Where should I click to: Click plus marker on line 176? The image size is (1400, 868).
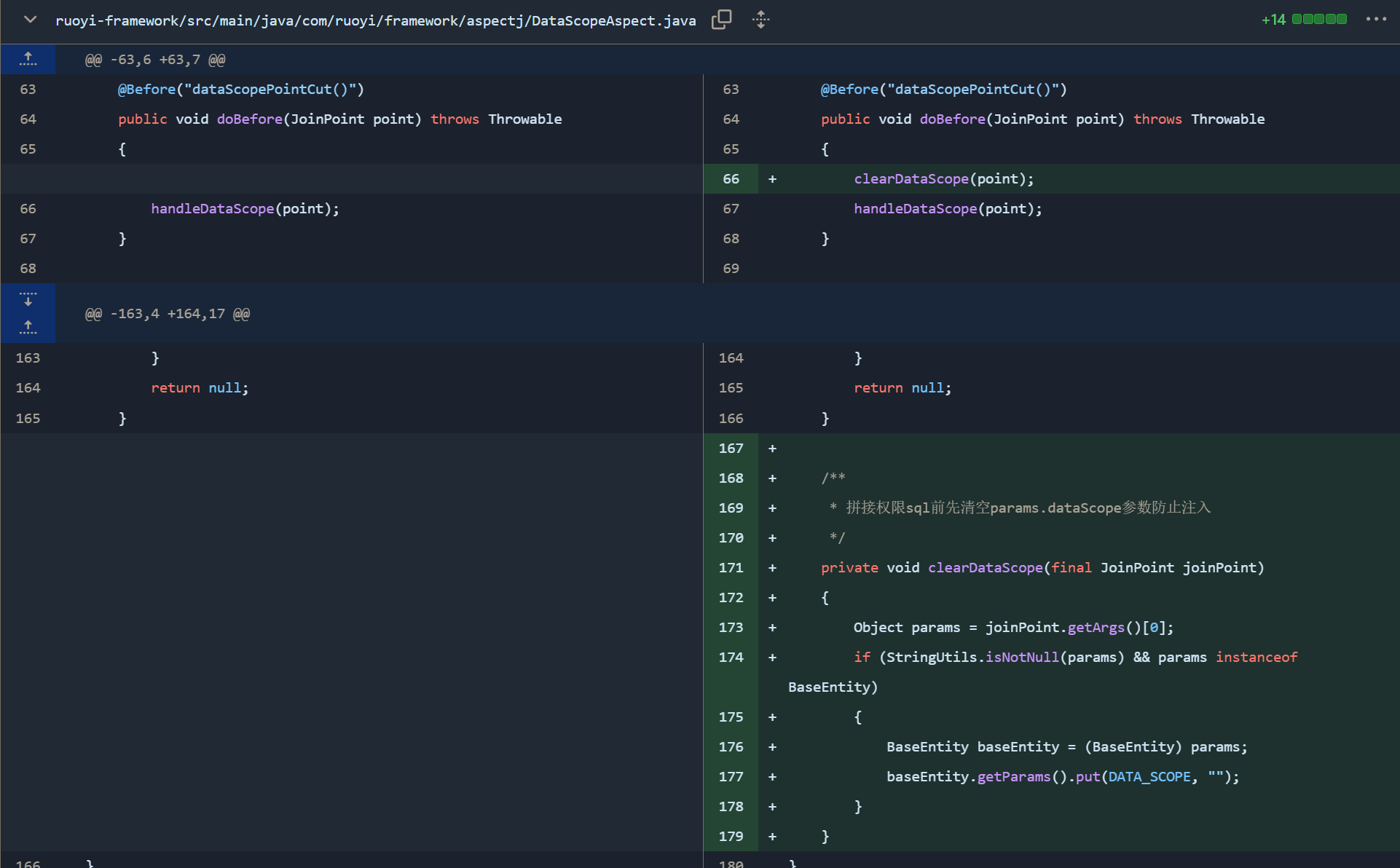point(772,746)
